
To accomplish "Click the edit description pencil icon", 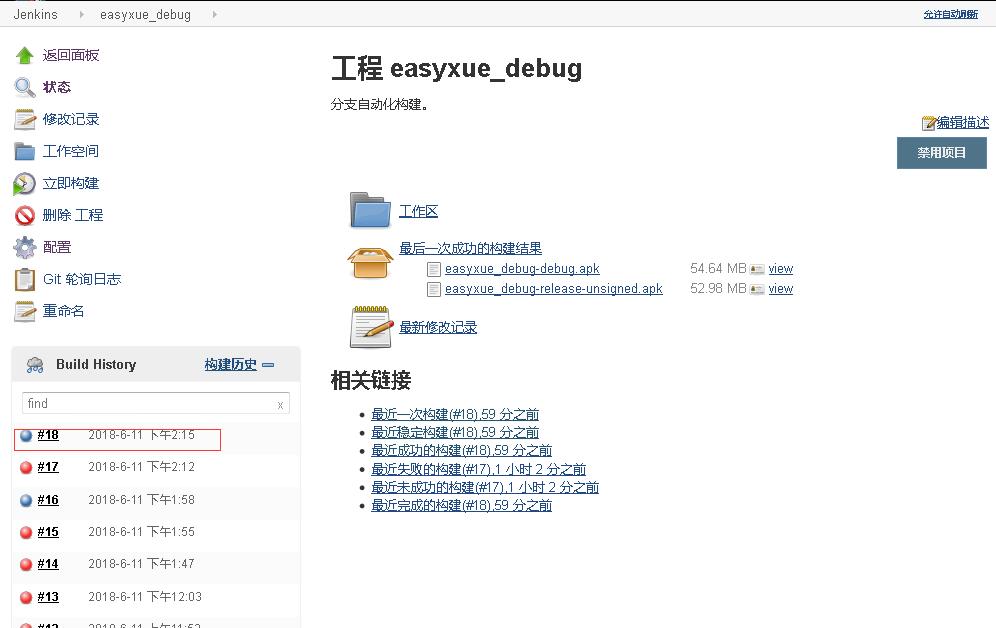I will pyautogui.click(x=929, y=123).
